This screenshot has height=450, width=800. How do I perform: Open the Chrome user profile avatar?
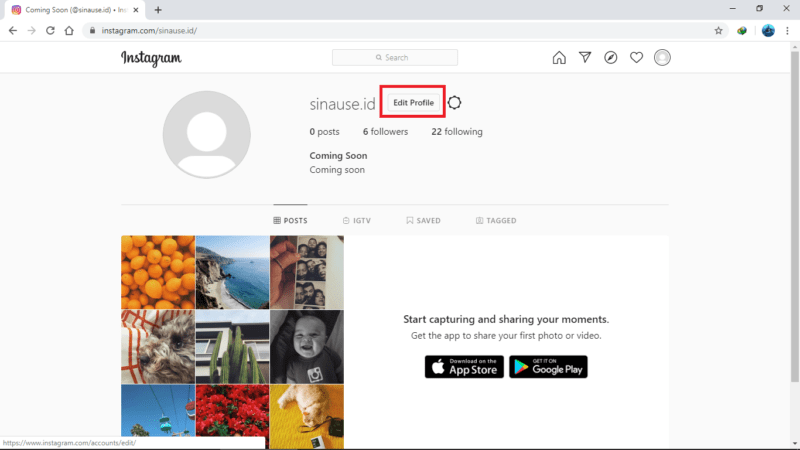[x=768, y=31]
